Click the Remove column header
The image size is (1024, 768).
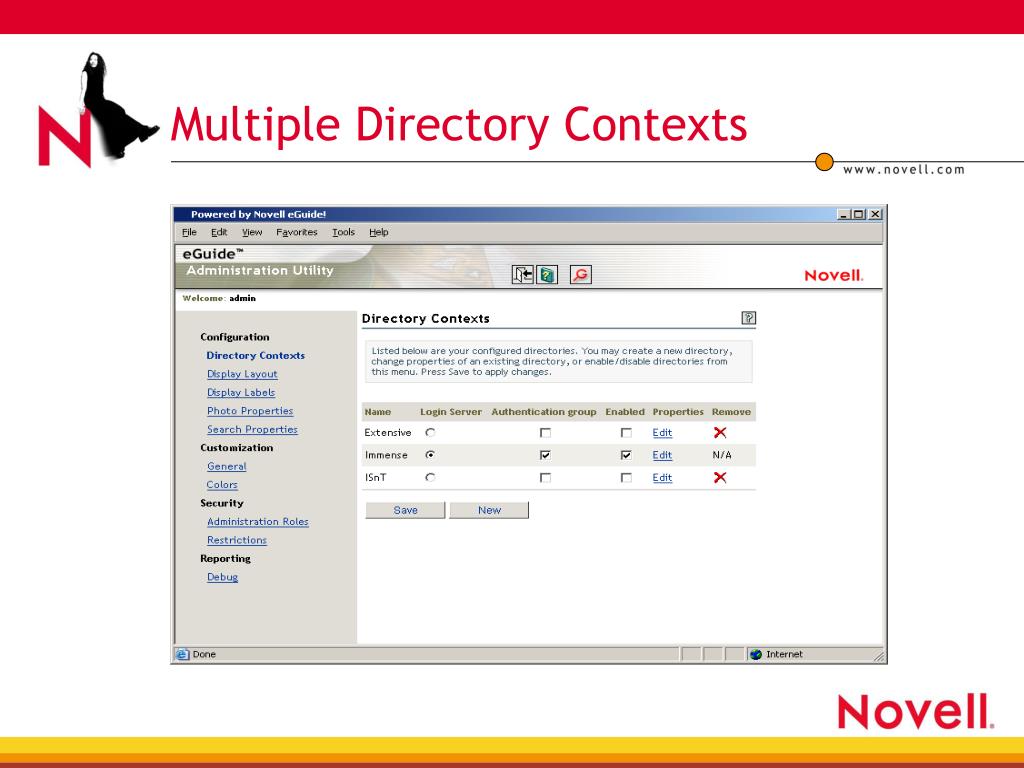pos(731,412)
